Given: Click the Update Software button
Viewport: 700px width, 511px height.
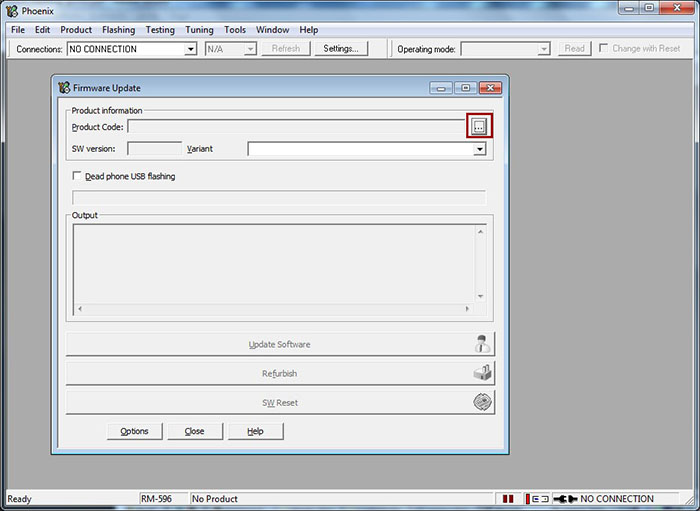Looking at the screenshot, I should tap(280, 344).
